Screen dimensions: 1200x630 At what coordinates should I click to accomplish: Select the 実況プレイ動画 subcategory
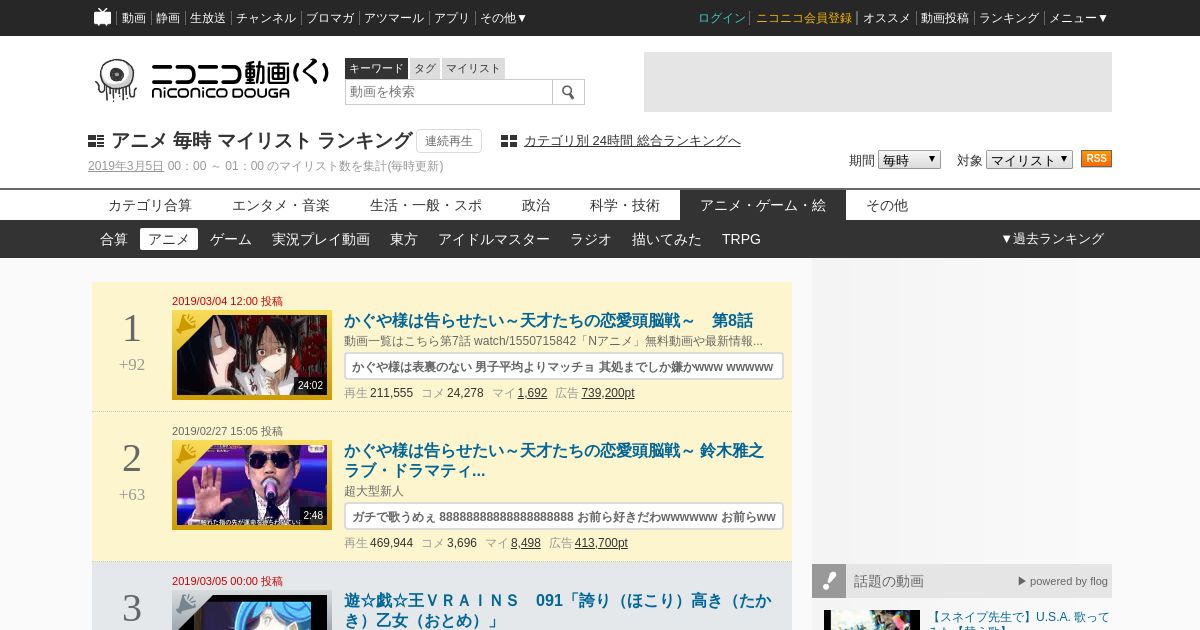[x=321, y=239]
